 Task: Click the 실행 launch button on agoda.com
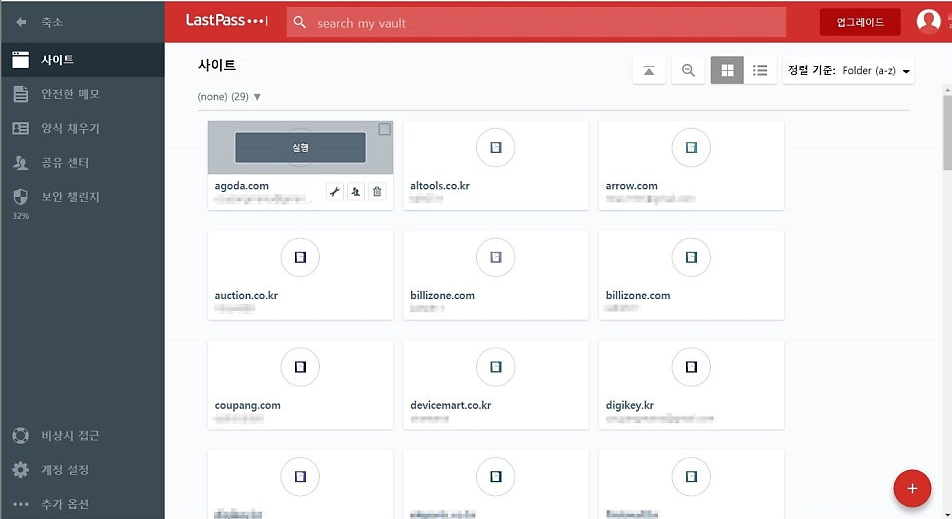[x=301, y=148]
